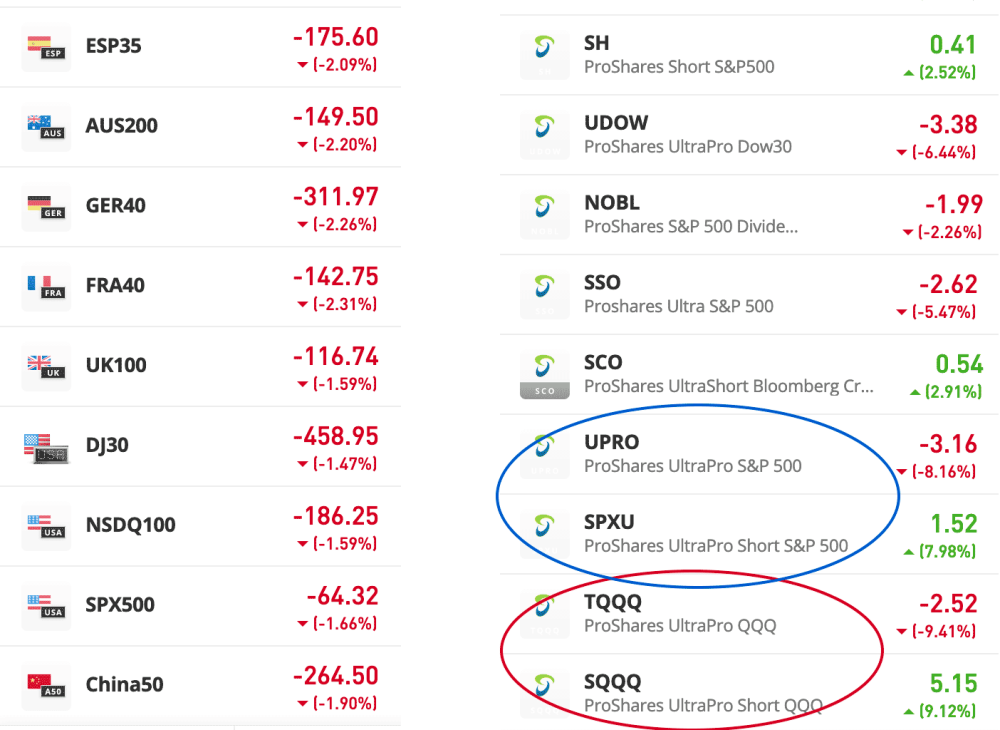Screen dimensions: 1000x730
Task: Open the NSDQ100 index name
Action: [131, 525]
